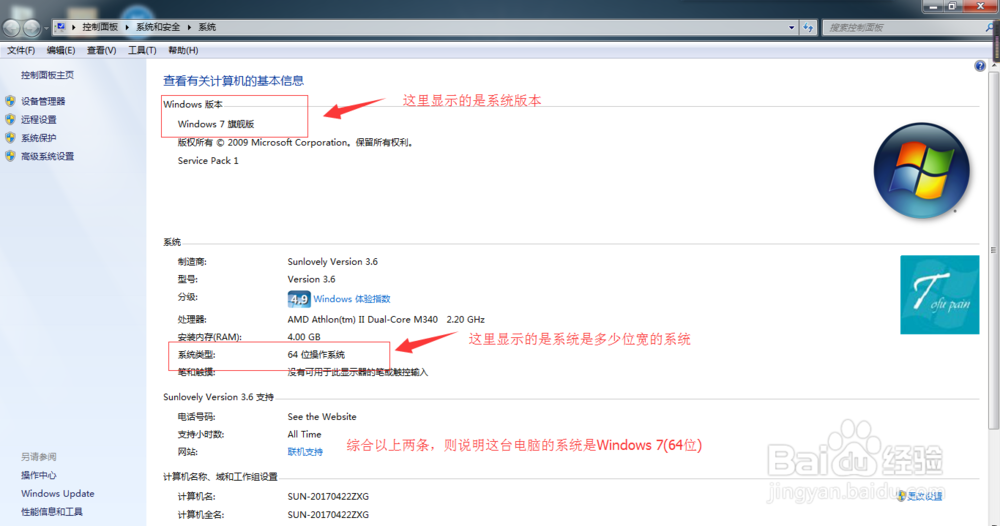This screenshot has width=1000, height=526.
Task: Click shield icon next to 远程设置
Action: (10, 119)
